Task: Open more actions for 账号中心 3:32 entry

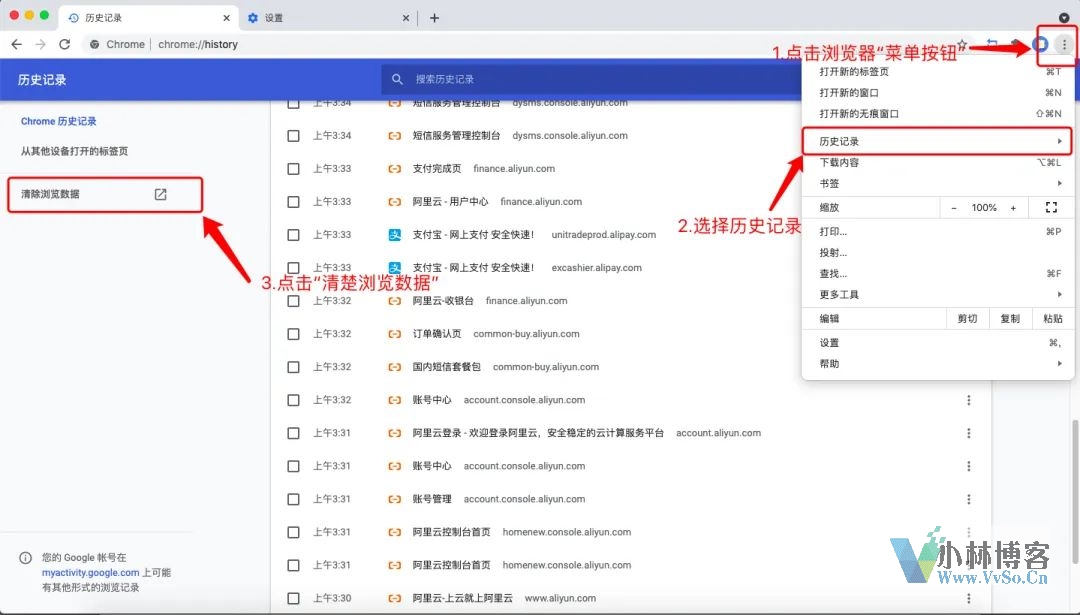Action: [968, 400]
